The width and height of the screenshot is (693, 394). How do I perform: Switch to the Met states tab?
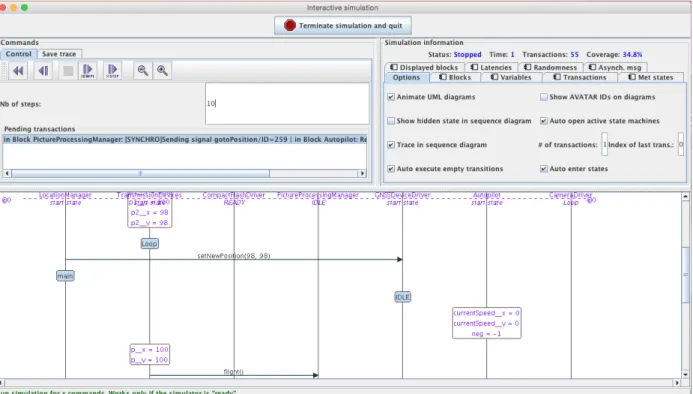pyautogui.click(x=651, y=77)
